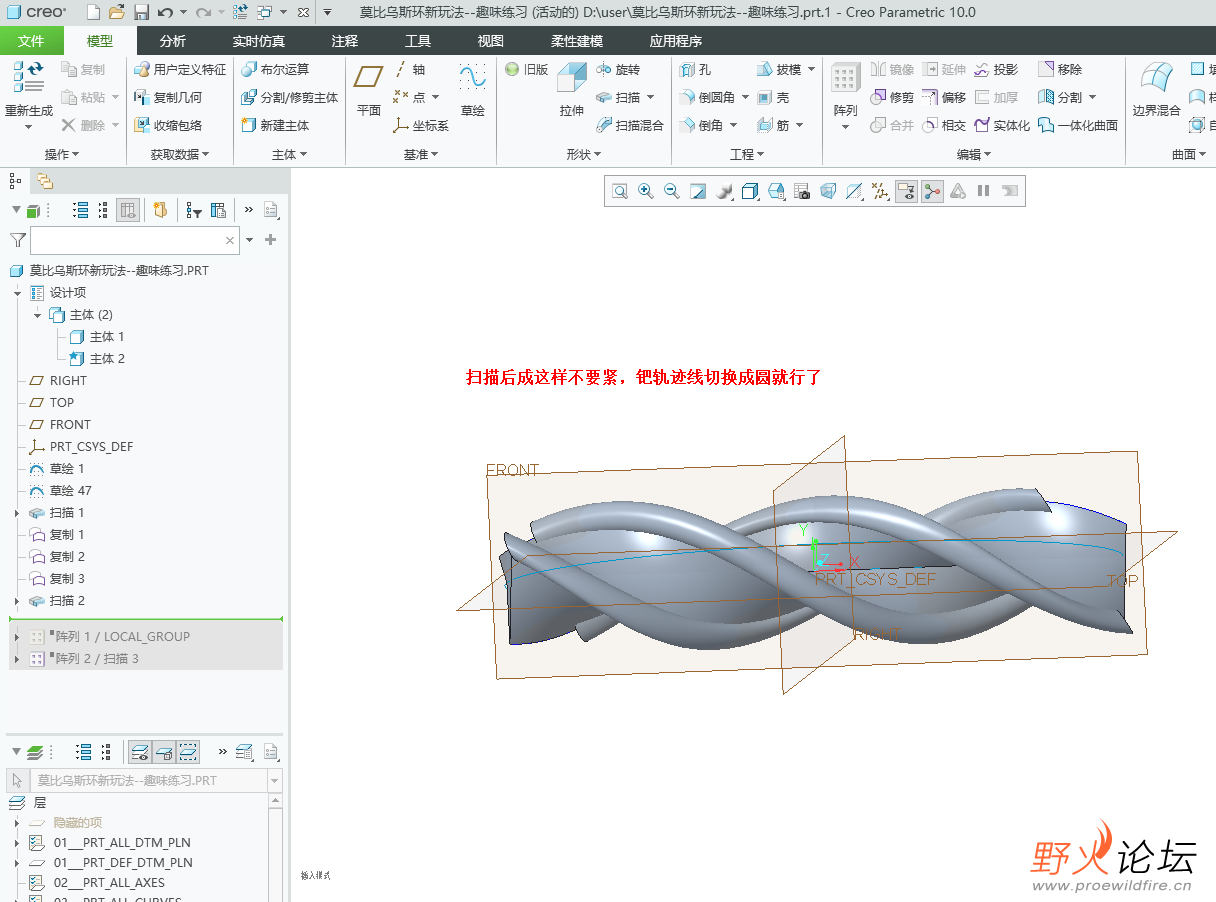This screenshot has width=1216, height=902.
Task: Expand the 扫描 2 feature node
Action: (x=17, y=601)
